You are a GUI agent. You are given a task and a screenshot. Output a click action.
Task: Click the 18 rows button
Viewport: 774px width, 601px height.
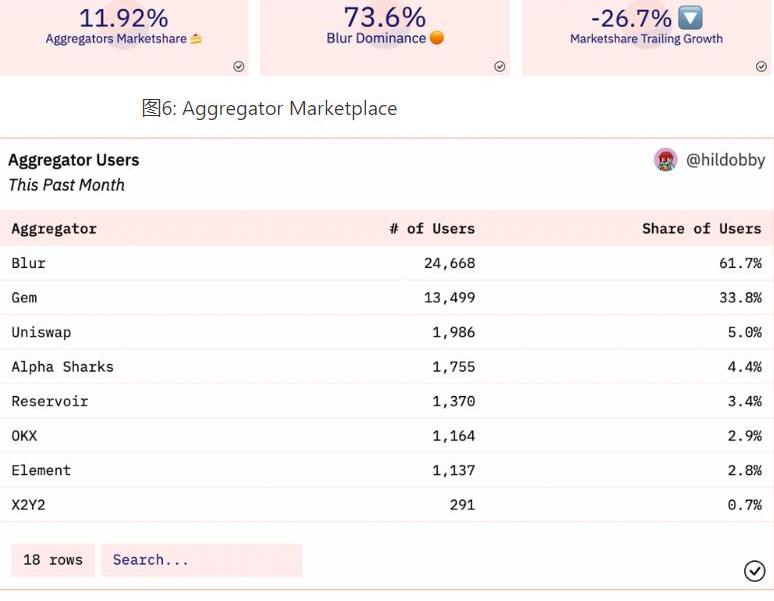click(53, 560)
